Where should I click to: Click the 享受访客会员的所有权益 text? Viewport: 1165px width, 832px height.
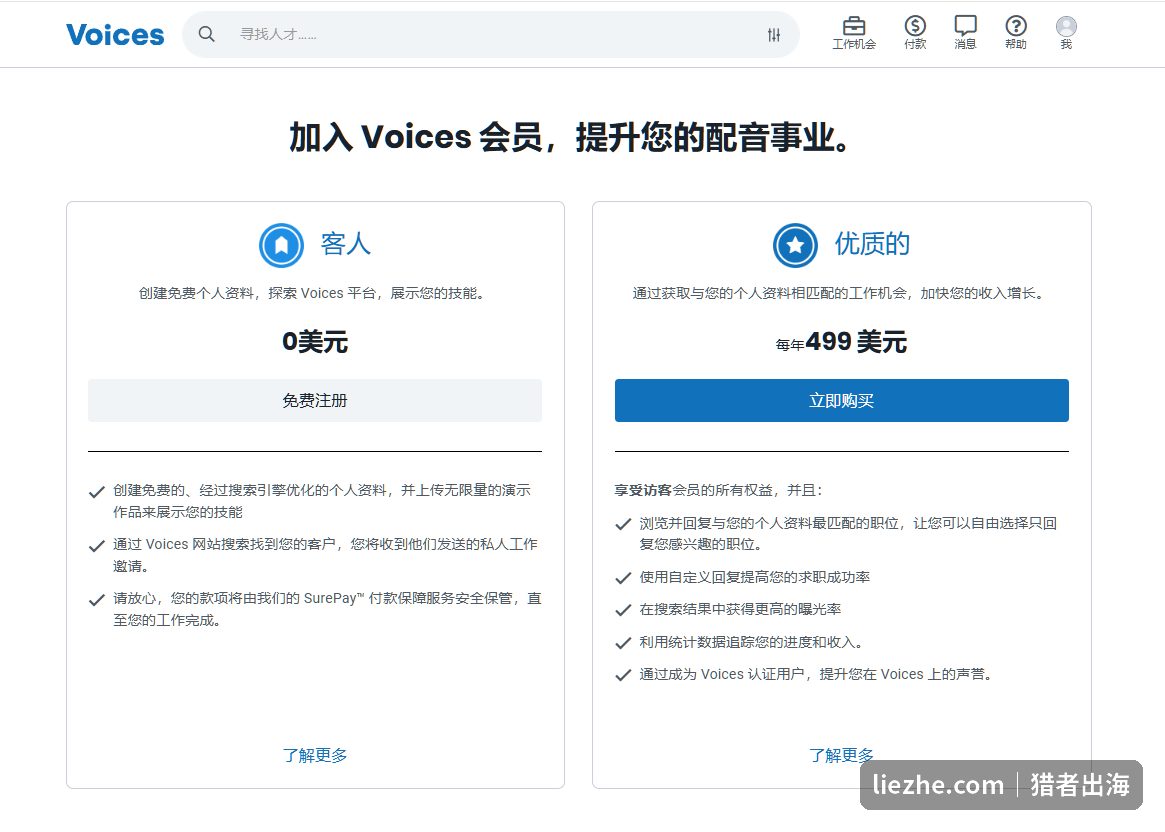pos(718,490)
